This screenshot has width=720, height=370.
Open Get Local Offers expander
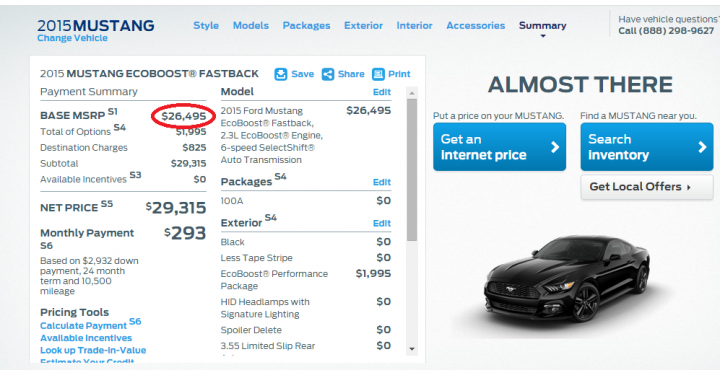647,187
